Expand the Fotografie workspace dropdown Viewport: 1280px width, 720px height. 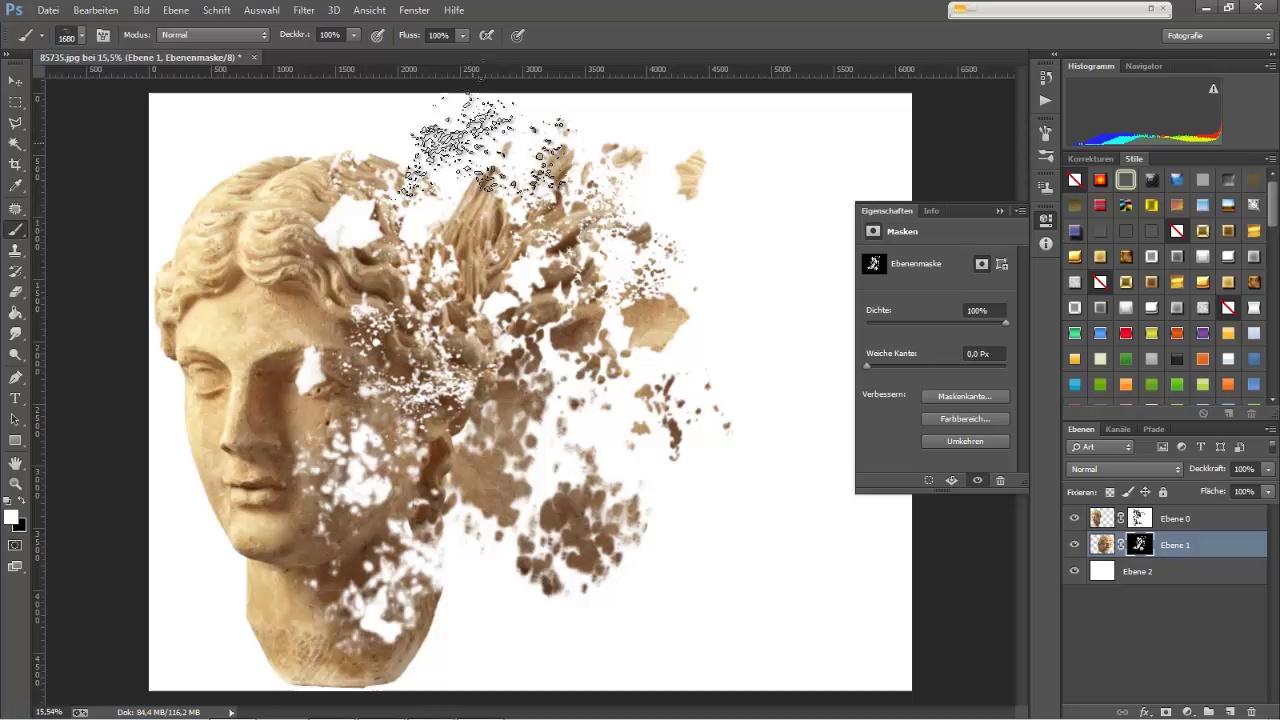[1218, 35]
